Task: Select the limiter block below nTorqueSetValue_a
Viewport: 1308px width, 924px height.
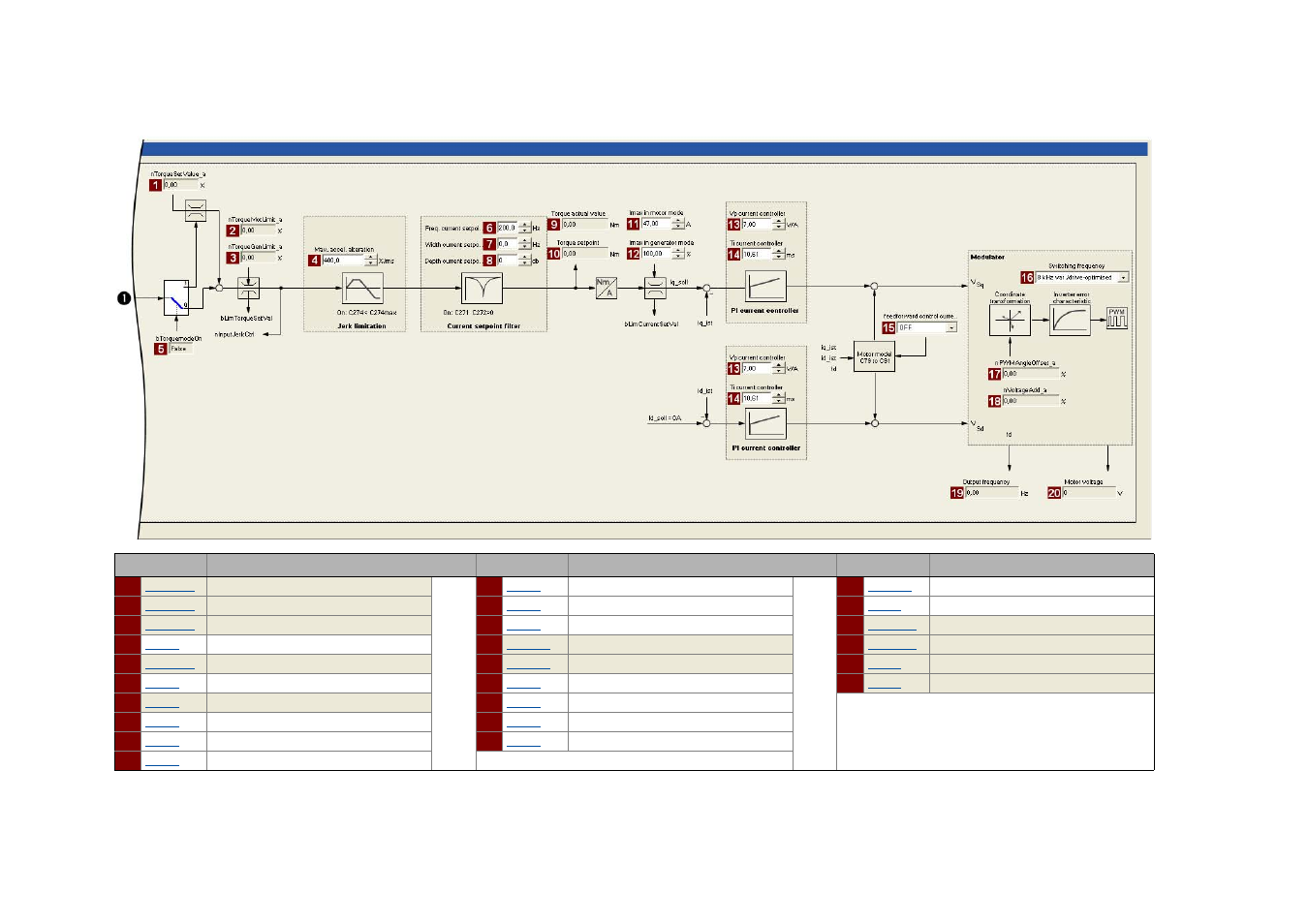Action: [196, 211]
